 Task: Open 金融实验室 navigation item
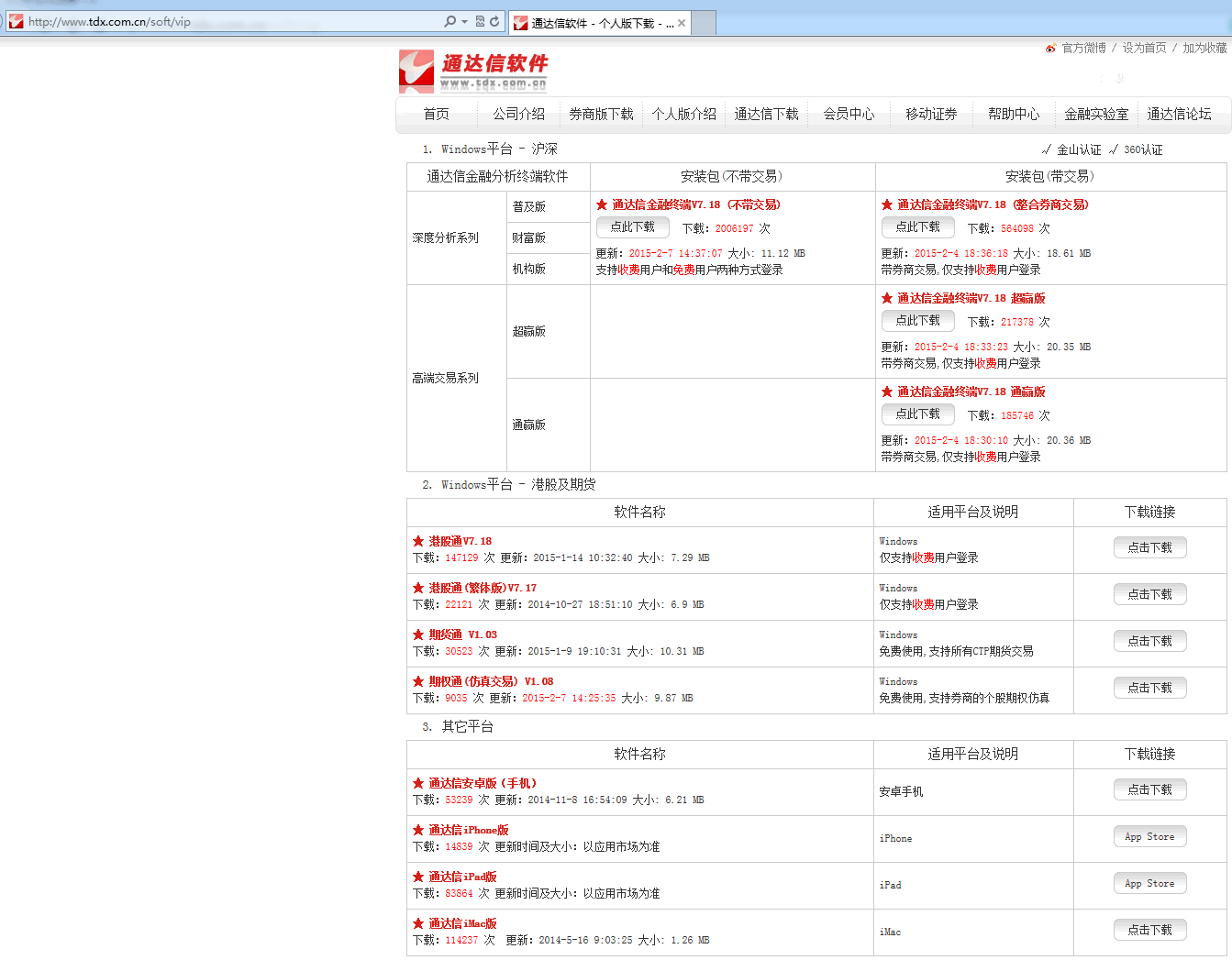coord(1097,114)
